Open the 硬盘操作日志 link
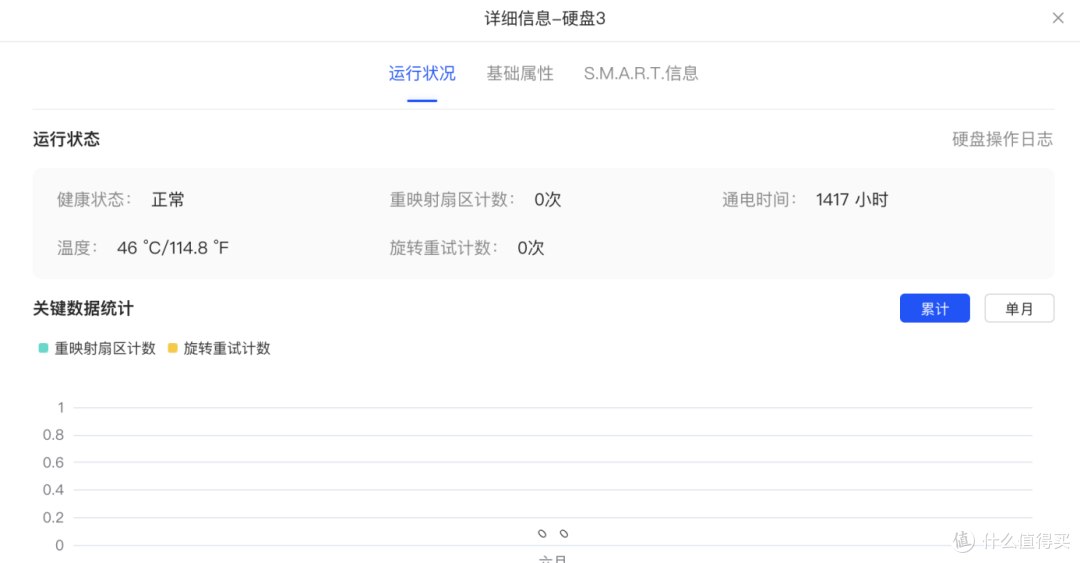Image resolution: width=1080 pixels, height=563 pixels. [1002, 140]
